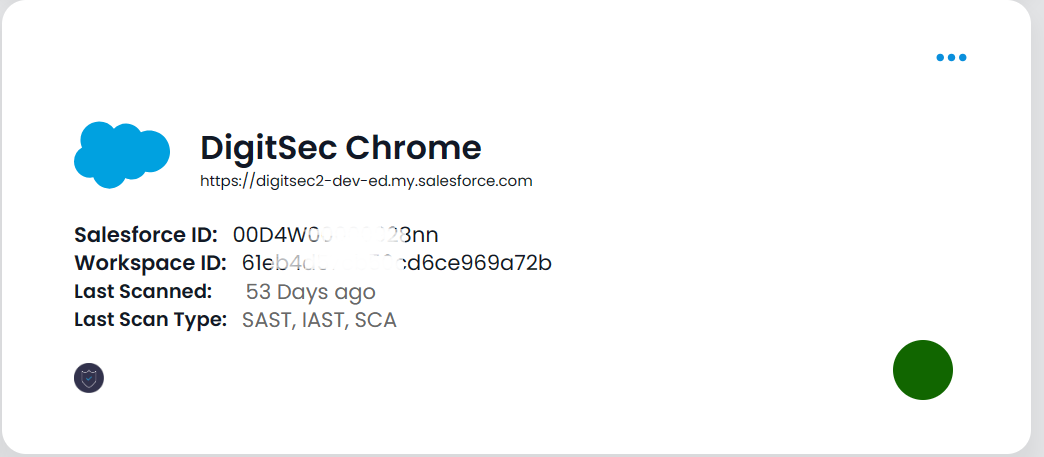The width and height of the screenshot is (1044, 457).
Task: Select the Last Scan Type label
Action: (x=150, y=320)
